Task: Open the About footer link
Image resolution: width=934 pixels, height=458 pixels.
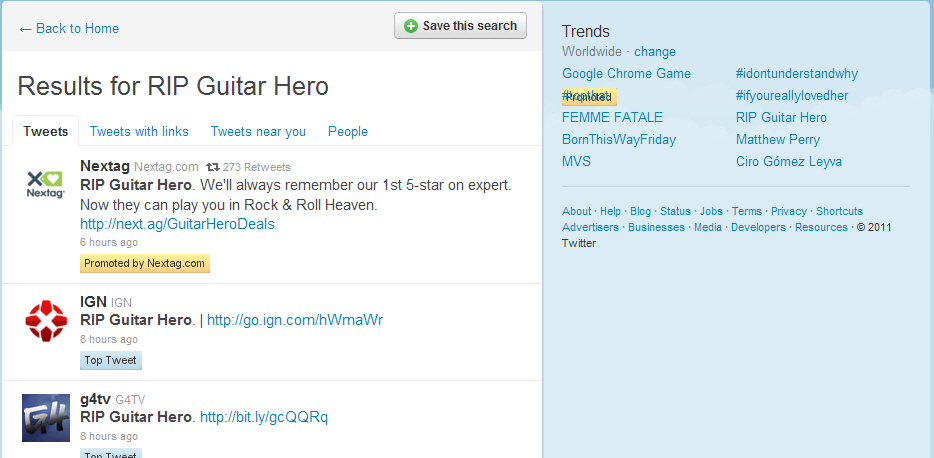Action: click(577, 211)
